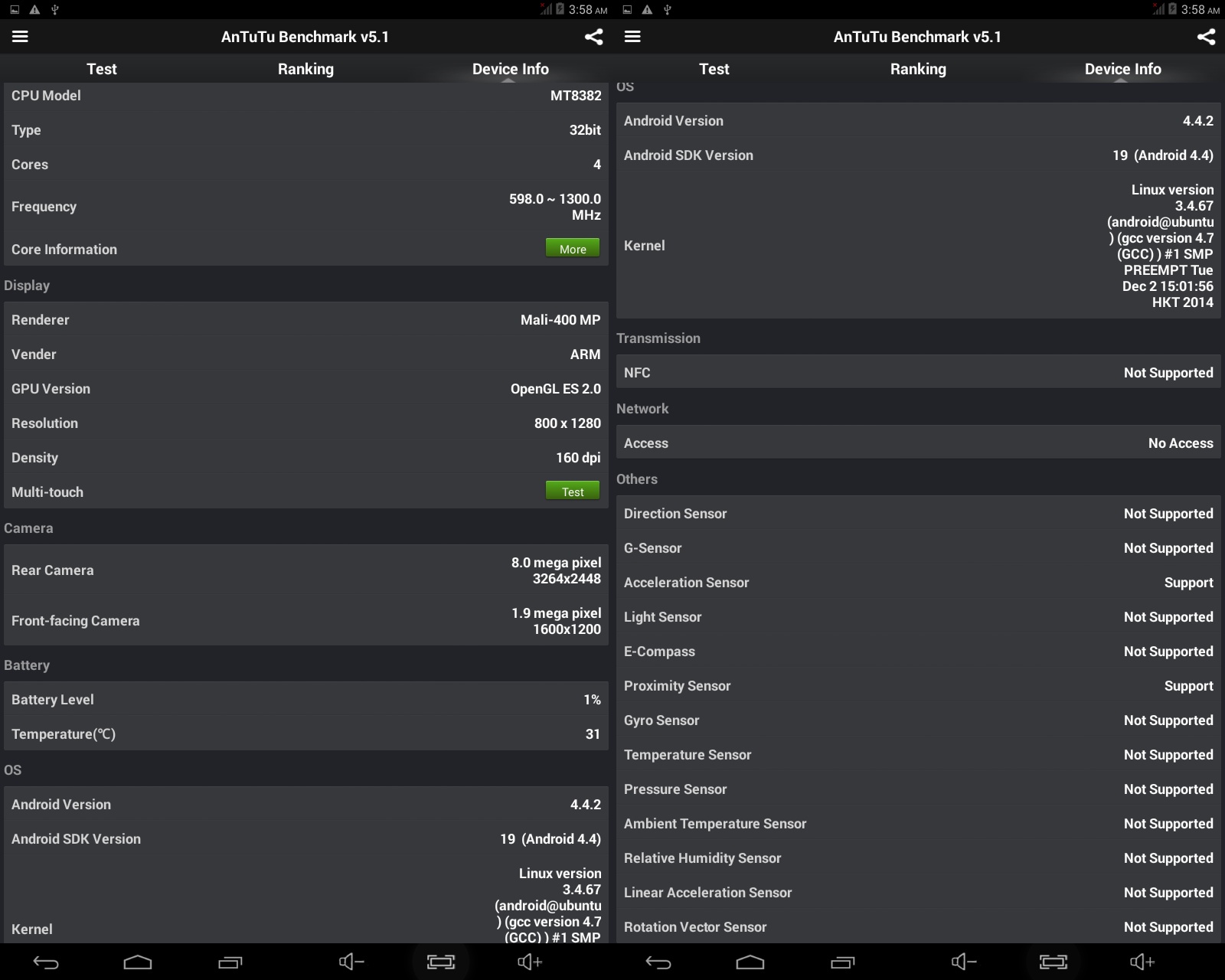Image resolution: width=1225 pixels, height=980 pixels.
Task: Tap USB notification icon in left status bar
Action: (x=54, y=9)
